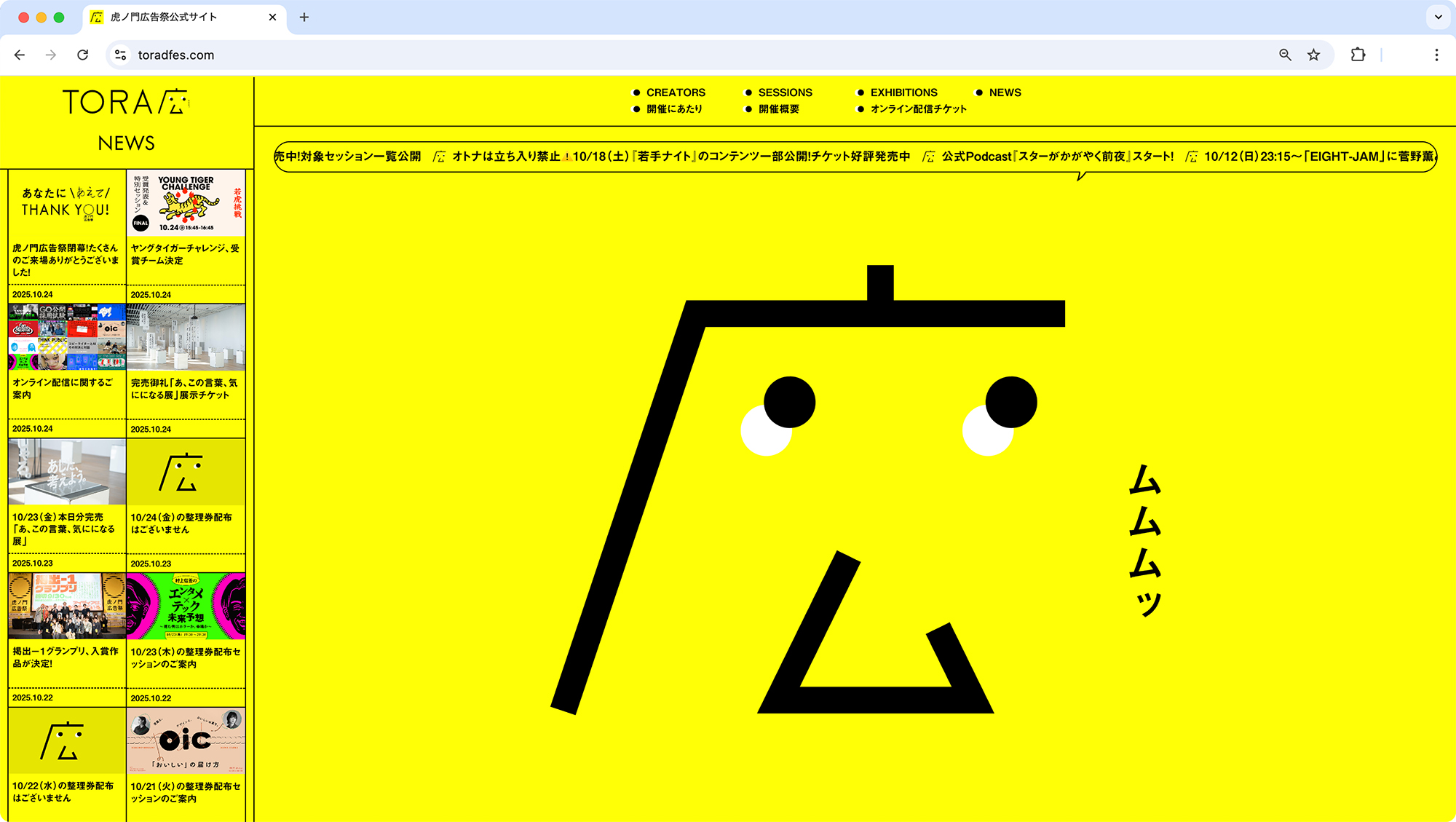Bookmark page with star icon
The height and width of the screenshot is (822, 1456).
pos(1313,55)
